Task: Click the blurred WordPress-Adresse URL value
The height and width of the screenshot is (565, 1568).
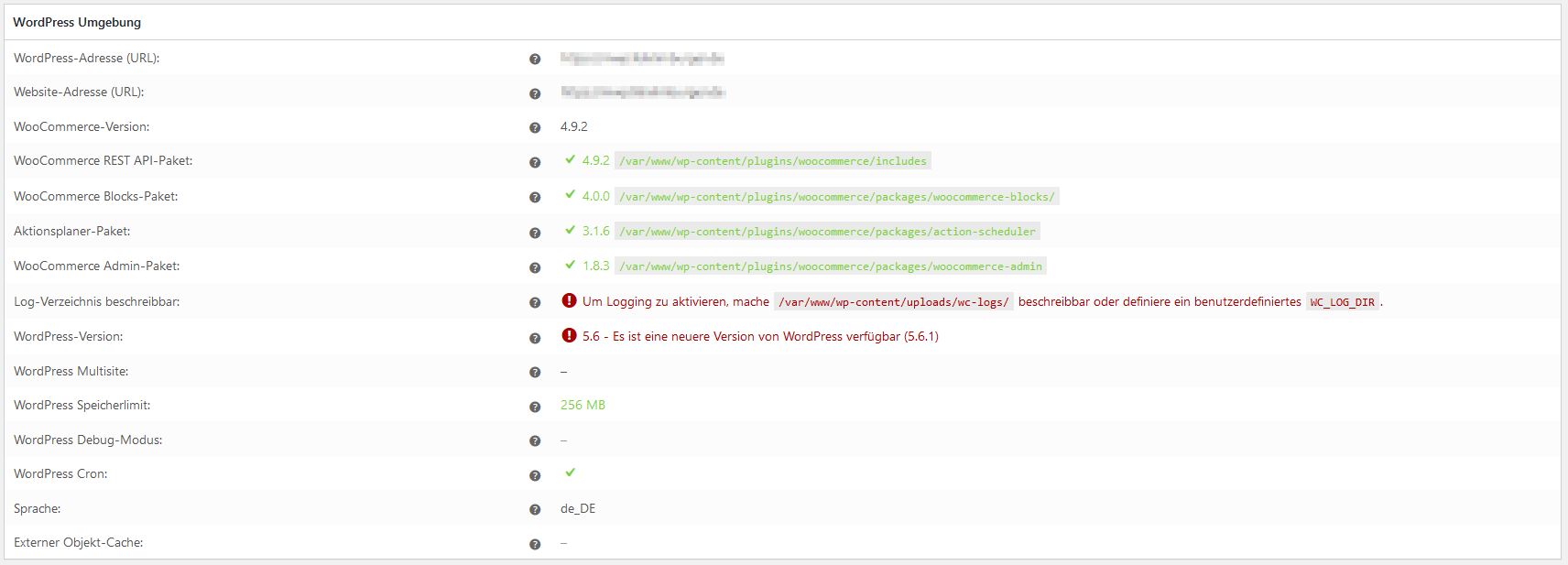Action: point(642,58)
